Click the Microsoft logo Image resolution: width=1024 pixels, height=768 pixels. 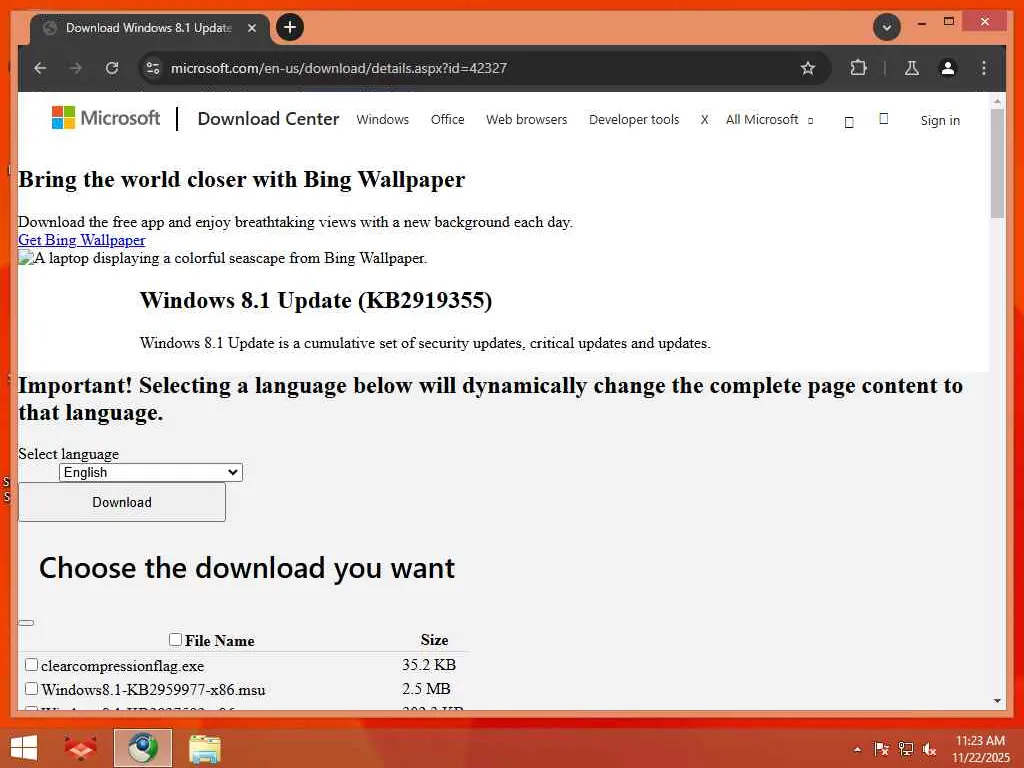(106, 118)
